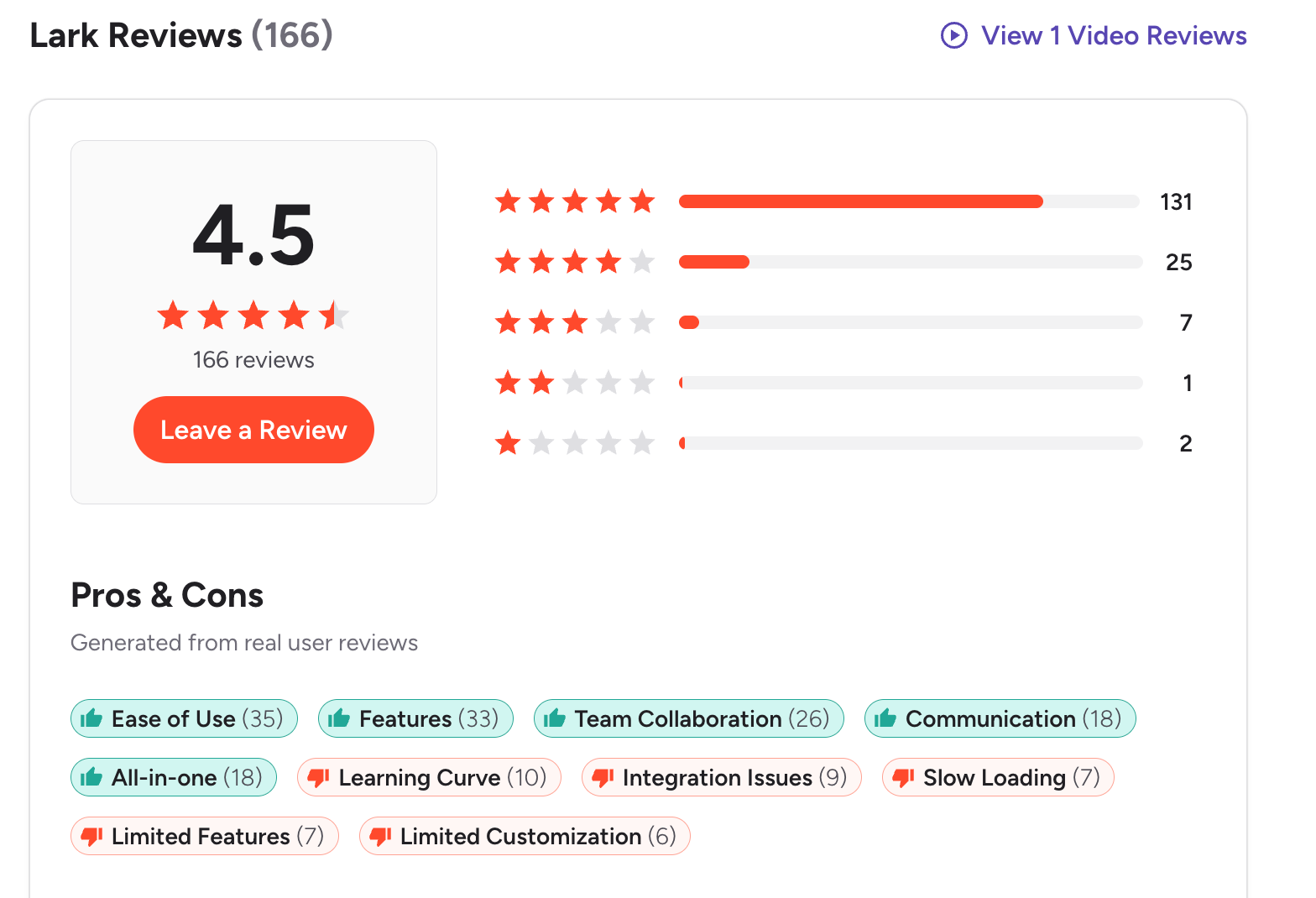This screenshot has height=898, width=1316.
Task: Click thumbs-down icon on Slow Loading
Action: pos(904,778)
